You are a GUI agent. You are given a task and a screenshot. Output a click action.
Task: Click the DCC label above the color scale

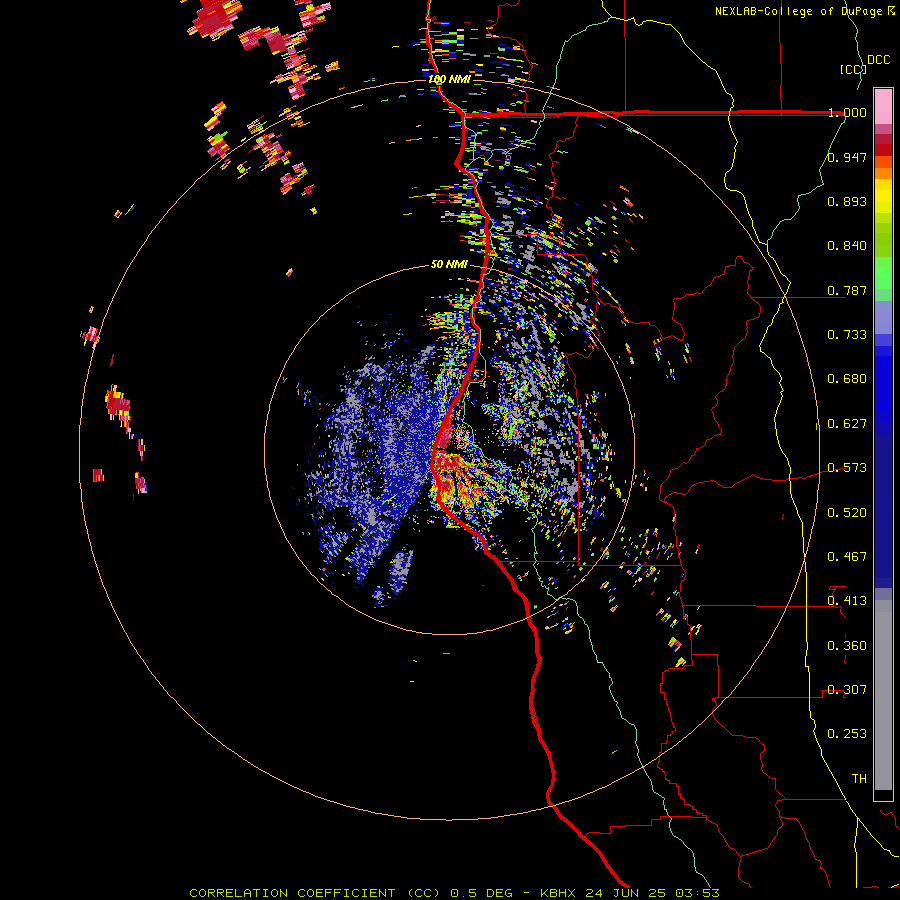click(878, 60)
